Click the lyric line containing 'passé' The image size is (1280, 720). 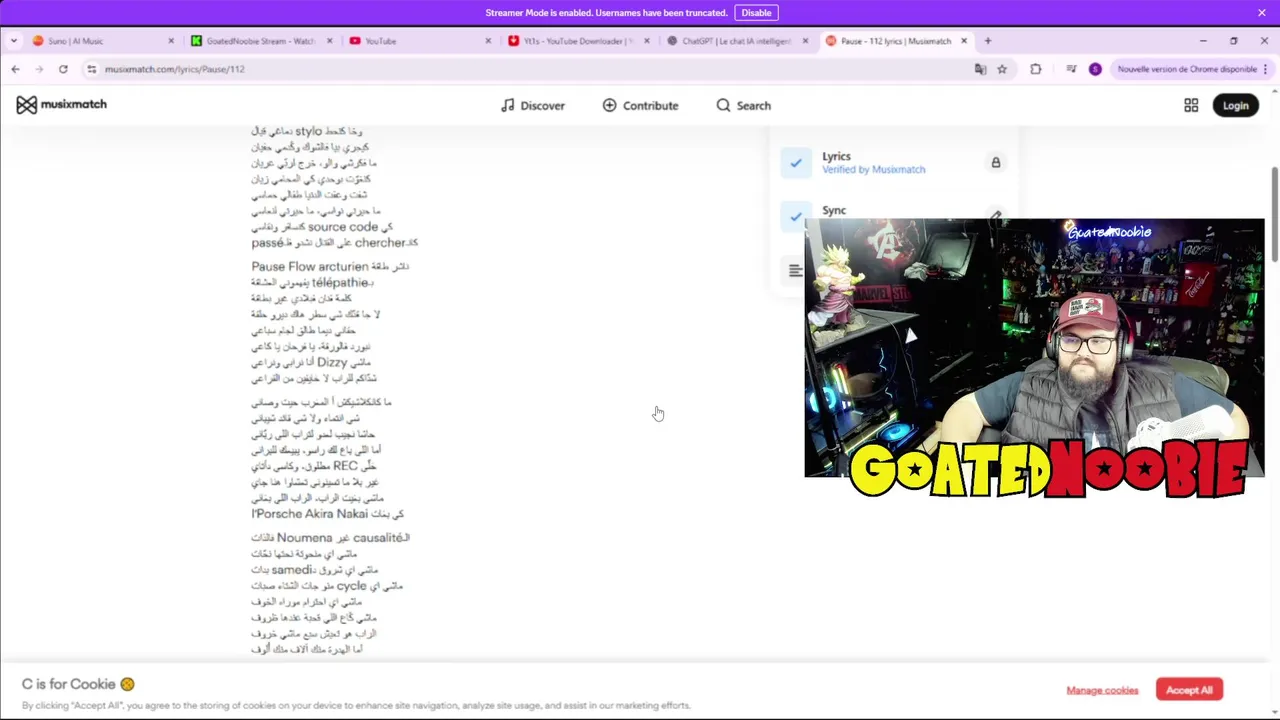click(335, 243)
